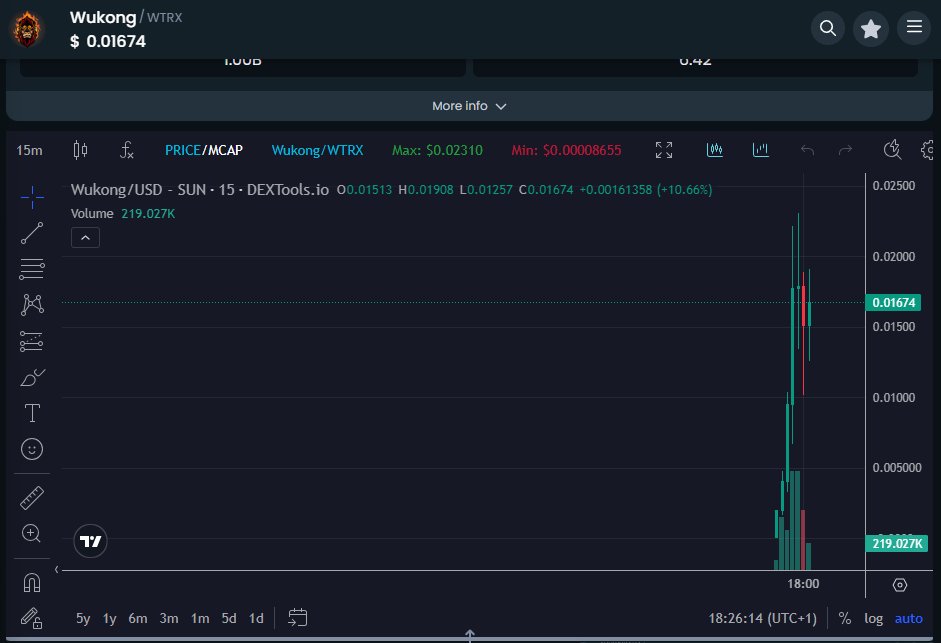Click the TradingView logo badge
This screenshot has width=941, height=643.
[90, 542]
